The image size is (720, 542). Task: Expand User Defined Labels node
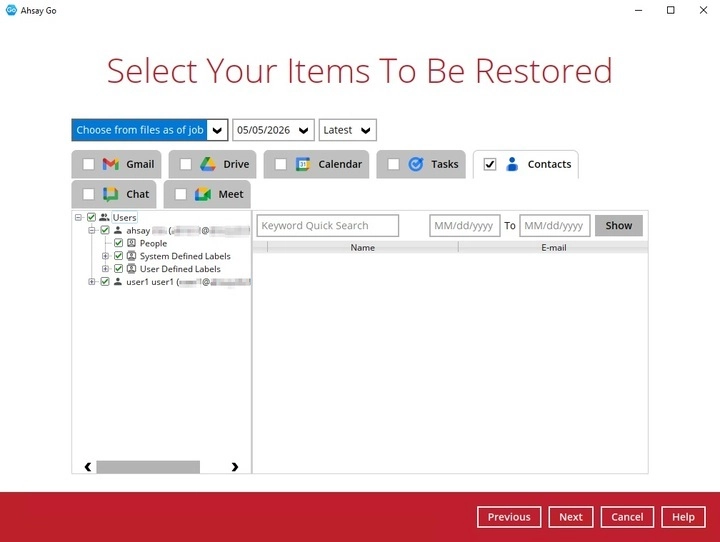(105, 269)
